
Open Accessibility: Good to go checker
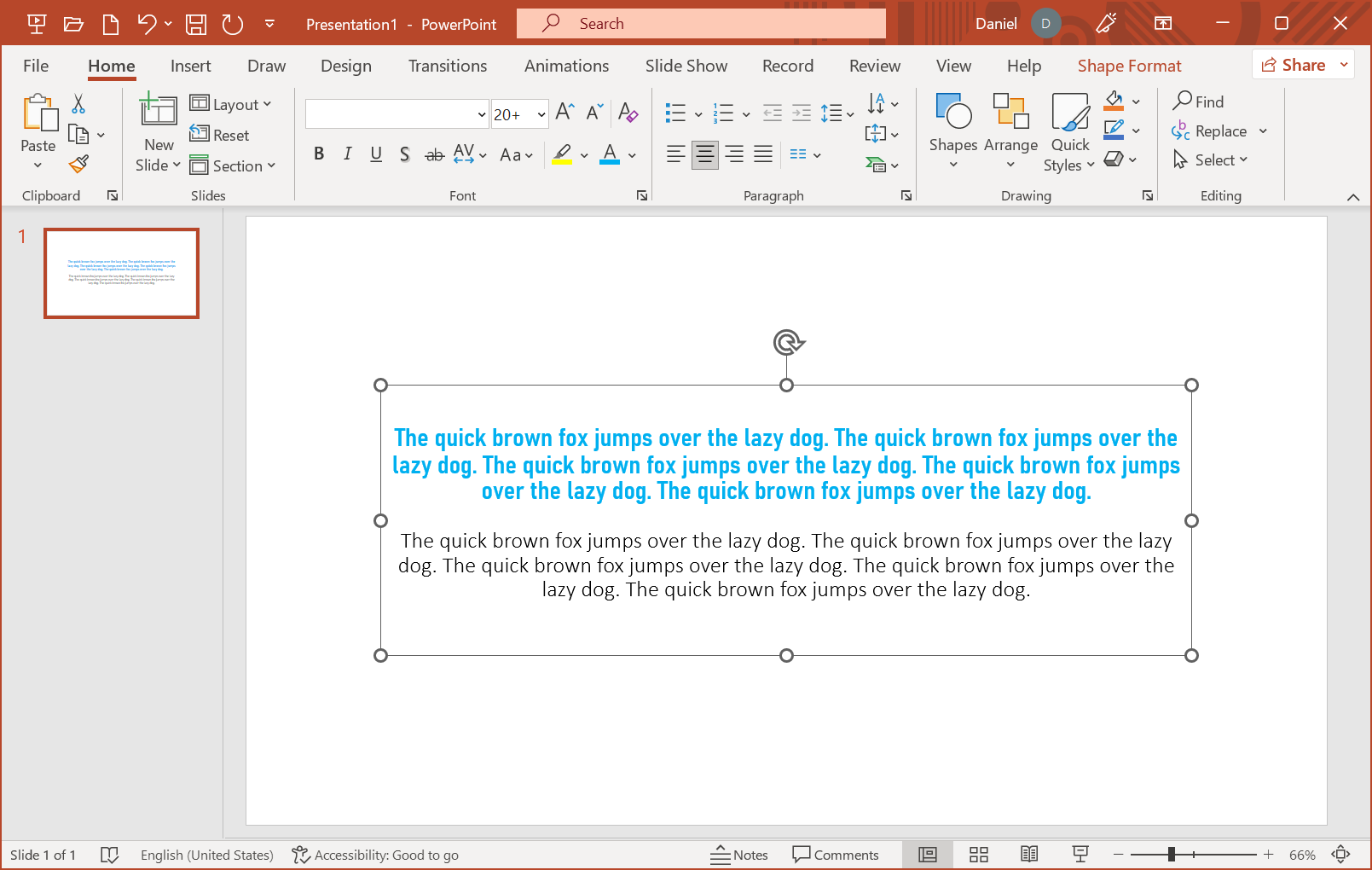[x=375, y=855]
